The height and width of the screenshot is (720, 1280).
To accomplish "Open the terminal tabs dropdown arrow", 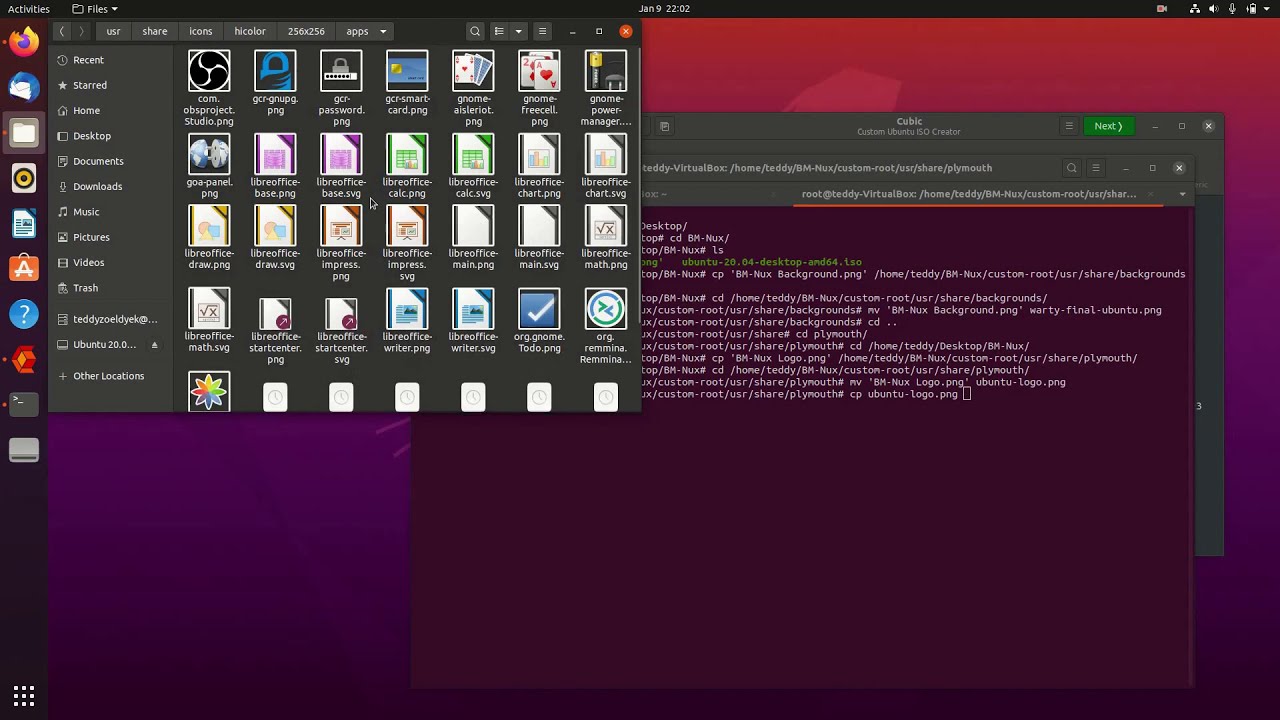I will 1182,194.
